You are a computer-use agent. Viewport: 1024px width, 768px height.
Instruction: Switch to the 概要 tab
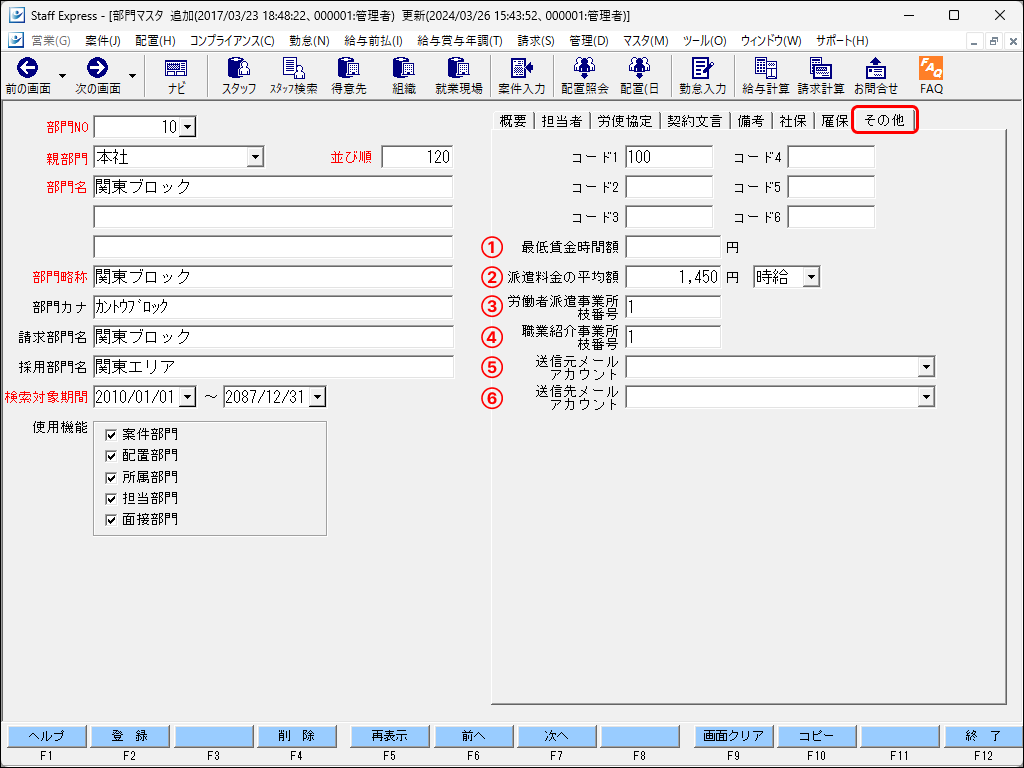point(513,121)
